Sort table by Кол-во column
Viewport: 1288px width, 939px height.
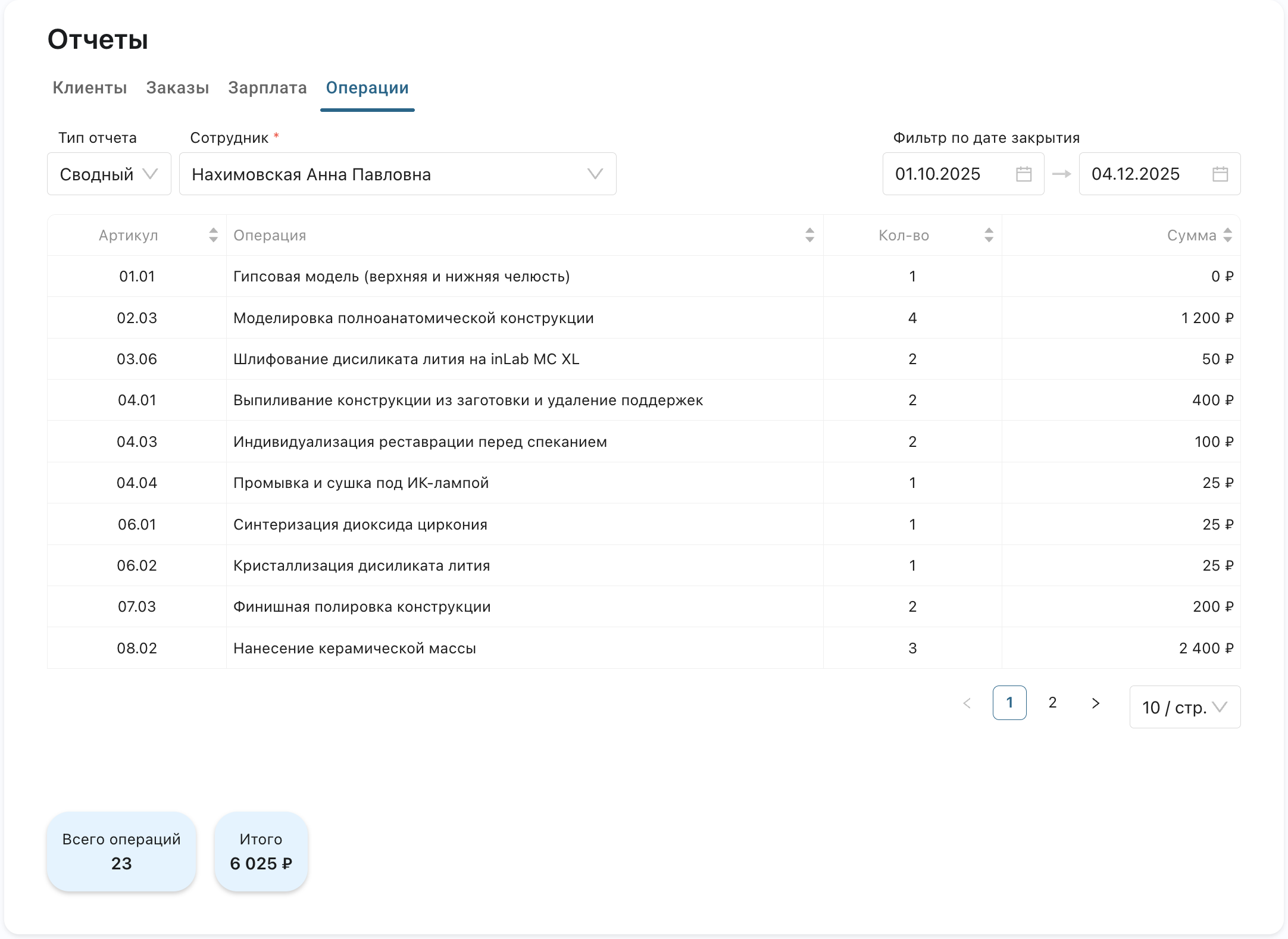989,235
